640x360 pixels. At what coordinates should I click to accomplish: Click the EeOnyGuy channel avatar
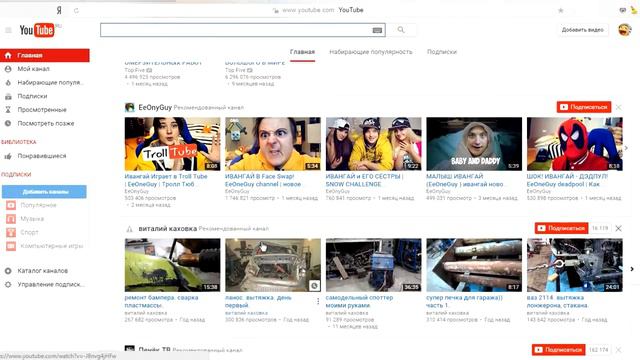130,107
